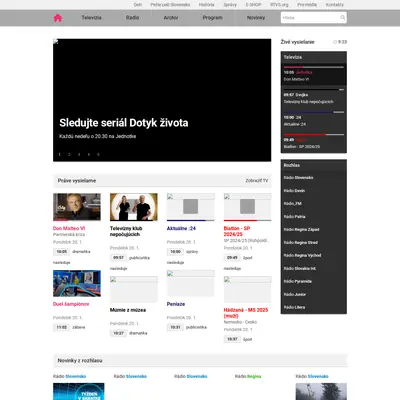Open the Aktuálne :24 title link

pos(181,228)
